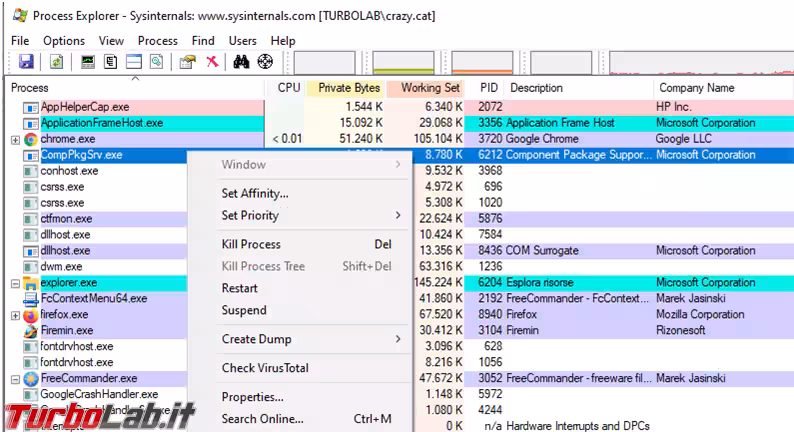
Task: Collapse the explorer.exe process tree
Action: coord(15,283)
